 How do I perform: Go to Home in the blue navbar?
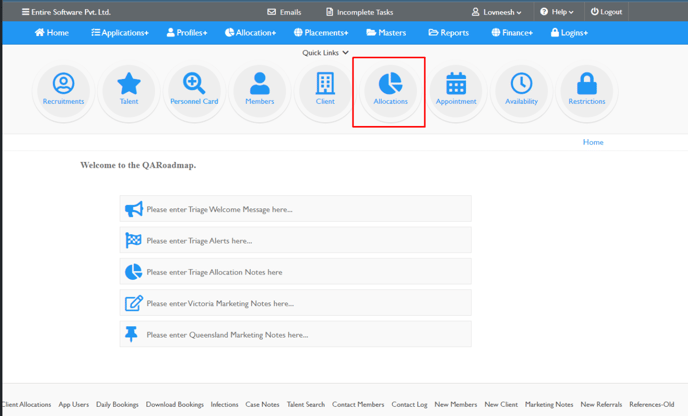52,32
